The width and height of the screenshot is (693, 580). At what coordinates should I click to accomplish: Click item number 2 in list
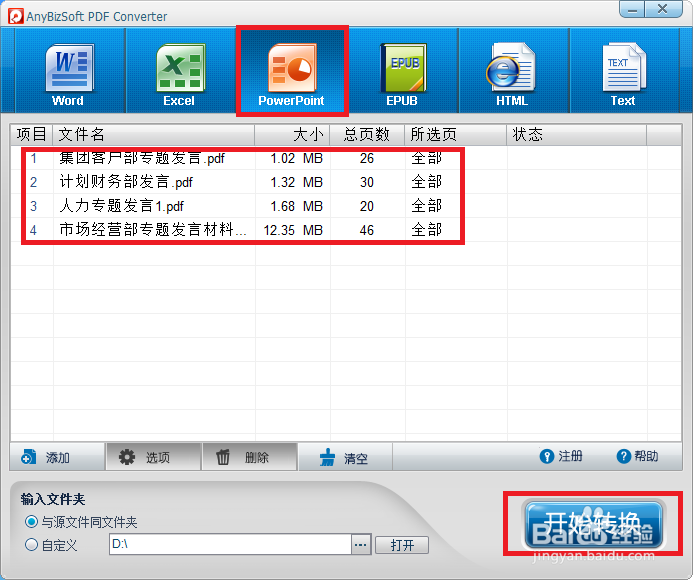pyautogui.click(x=34, y=182)
